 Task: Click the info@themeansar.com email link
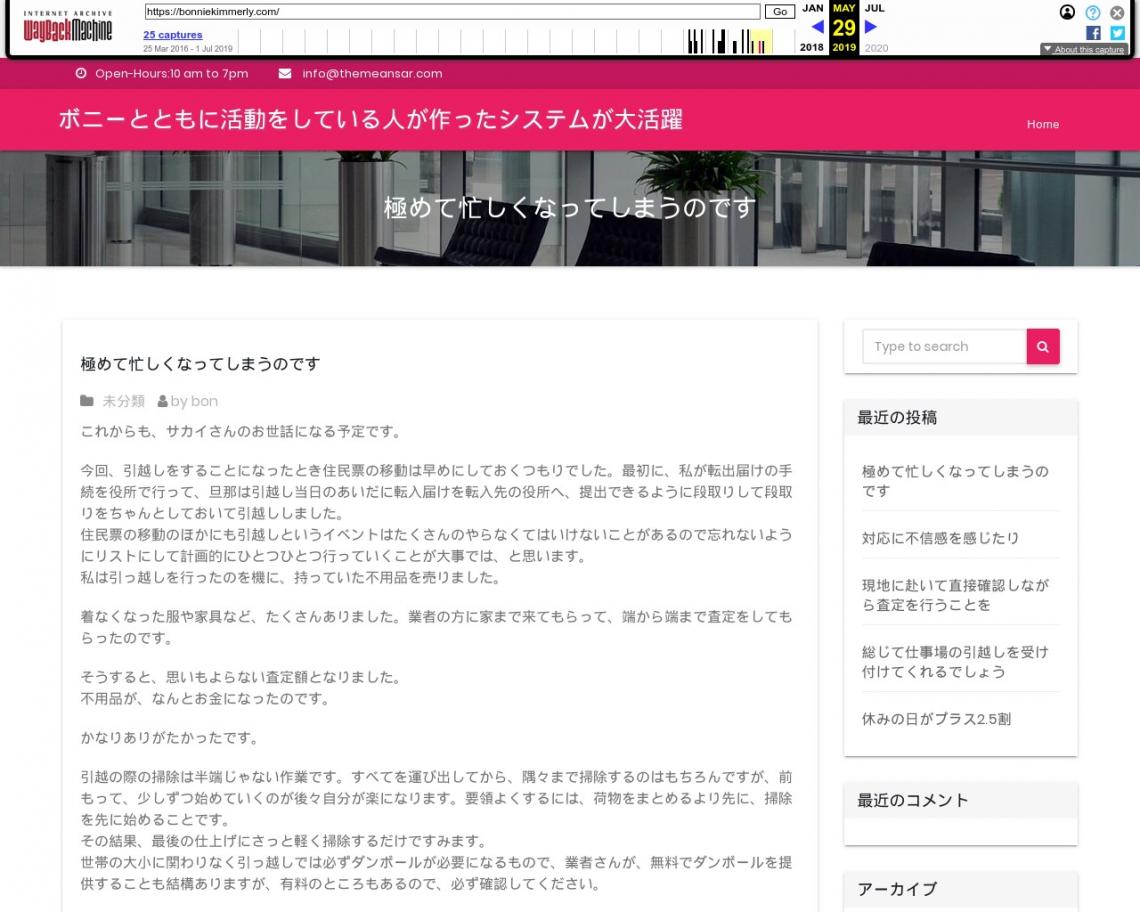pos(372,73)
